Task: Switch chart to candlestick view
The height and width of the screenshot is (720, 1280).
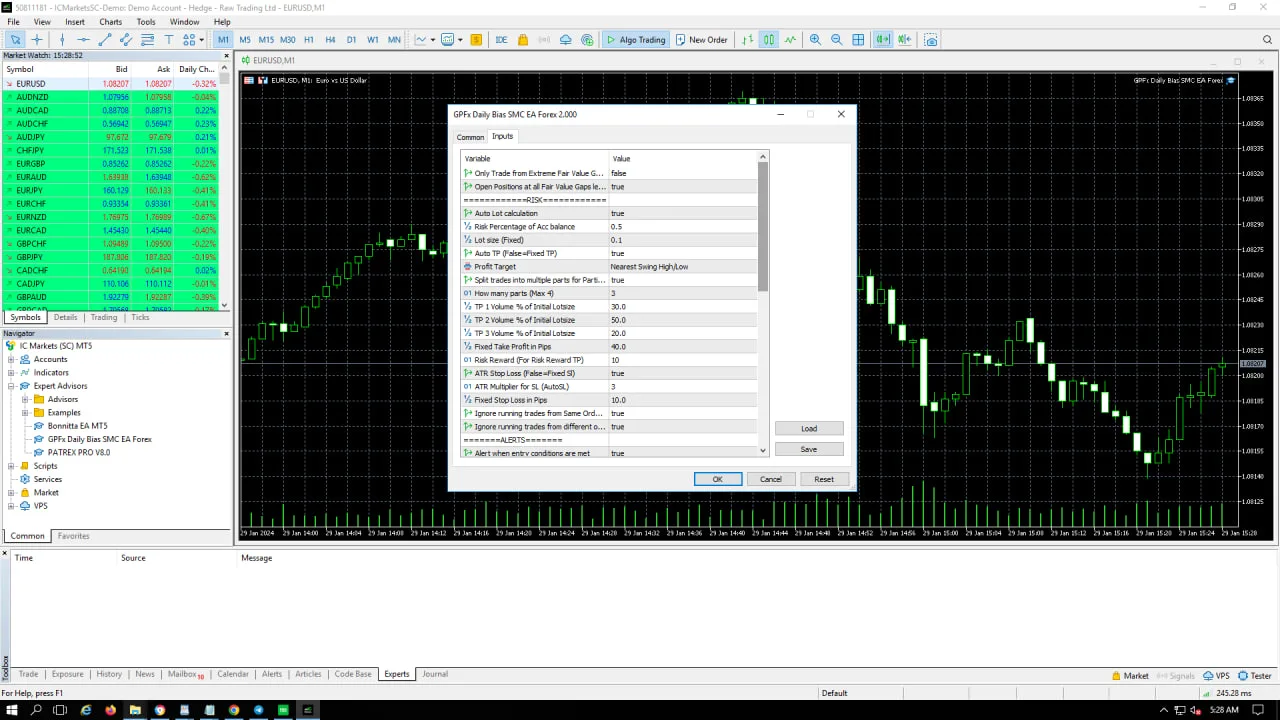Action: tap(768, 40)
